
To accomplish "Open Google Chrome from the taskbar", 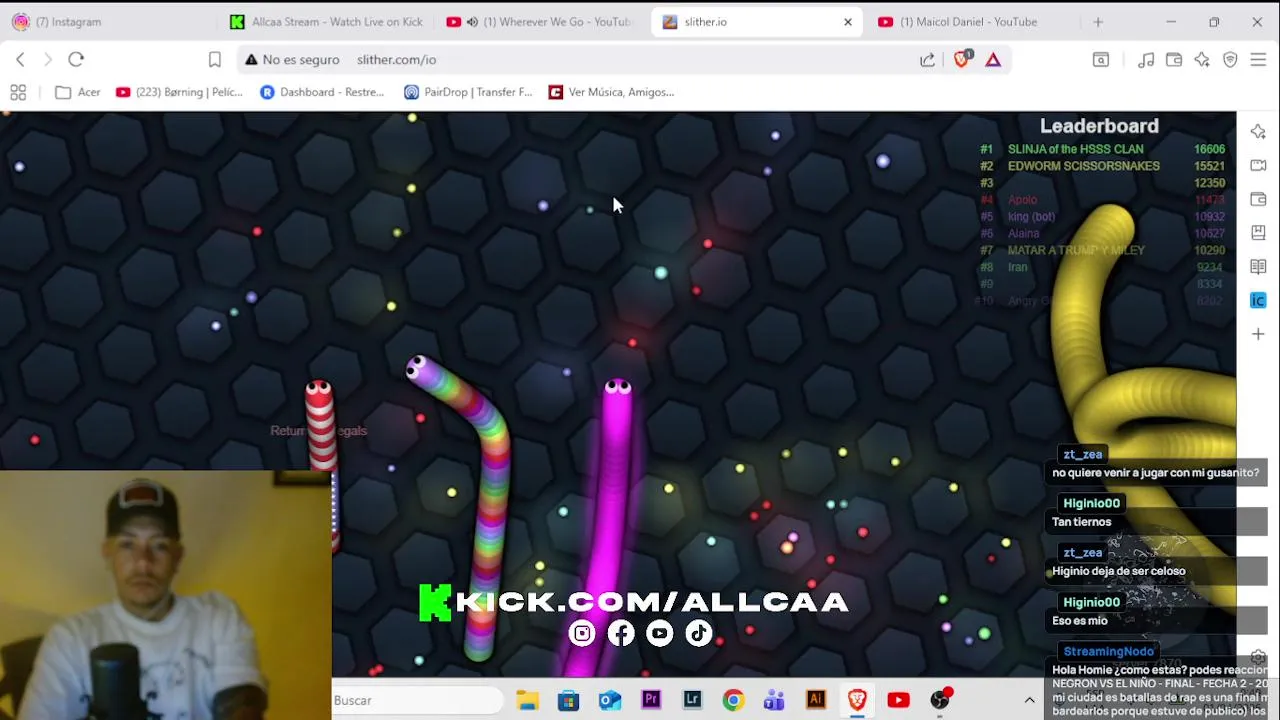I will (x=733, y=700).
